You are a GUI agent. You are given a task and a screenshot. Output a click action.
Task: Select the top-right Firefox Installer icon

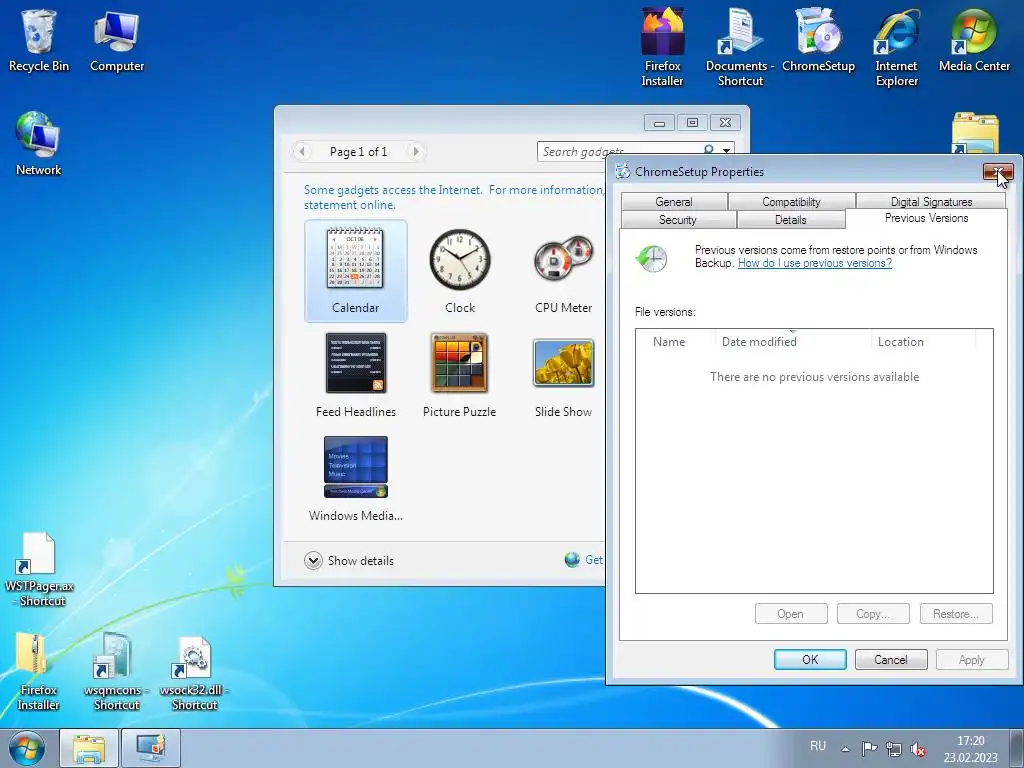coord(662,46)
